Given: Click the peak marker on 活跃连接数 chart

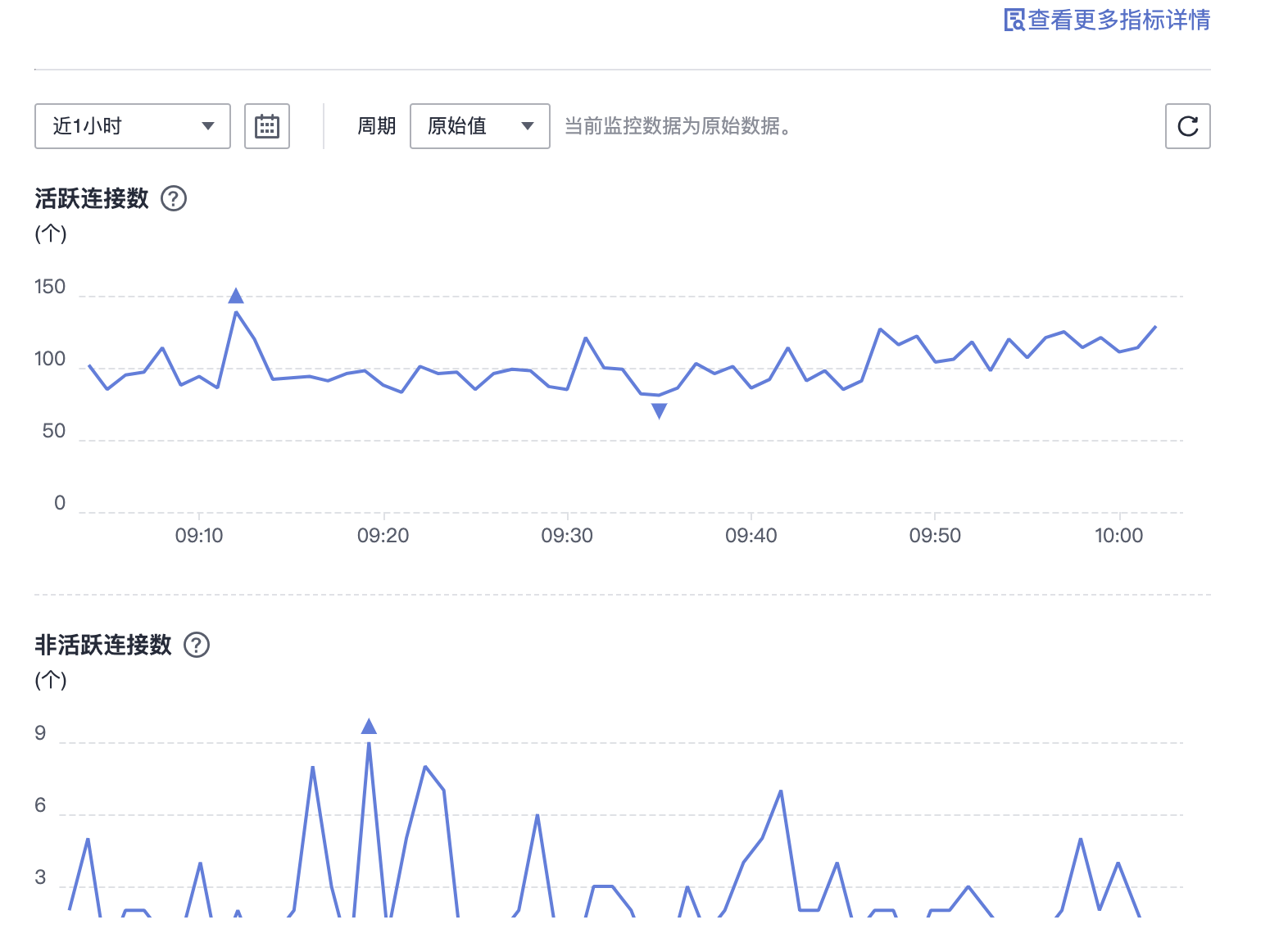Looking at the screenshot, I should pos(236,296).
